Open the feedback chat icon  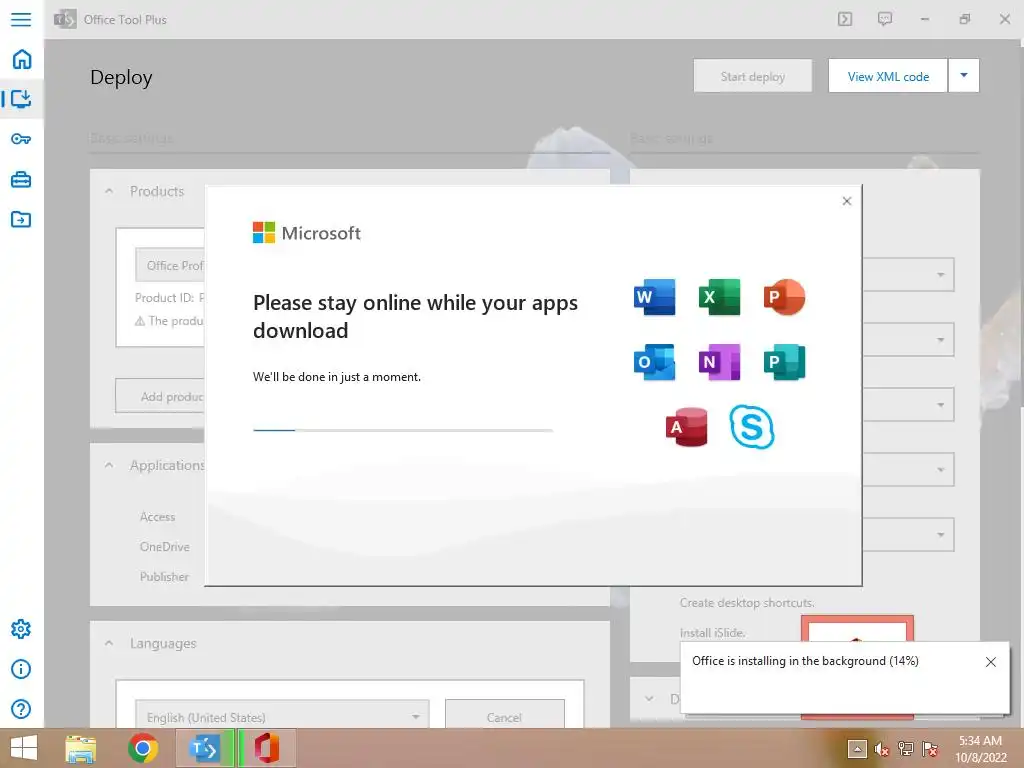tap(885, 19)
